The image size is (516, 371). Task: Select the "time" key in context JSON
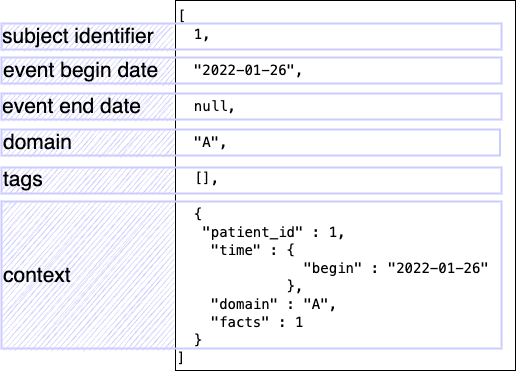[x=236, y=250]
